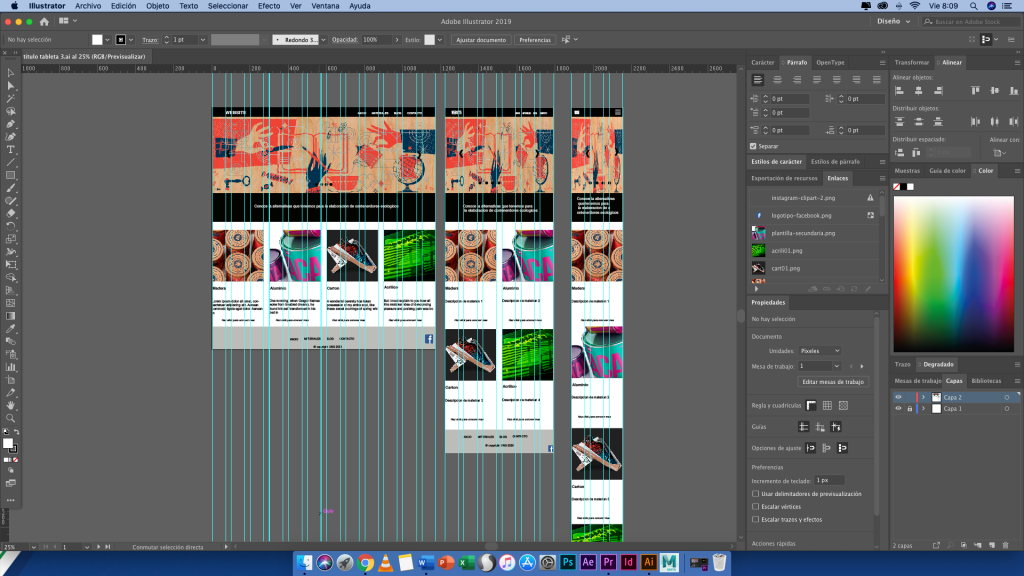Switch to the Bibliotecas tab
Screen dimensions: 1024x576
pos(985,381)
